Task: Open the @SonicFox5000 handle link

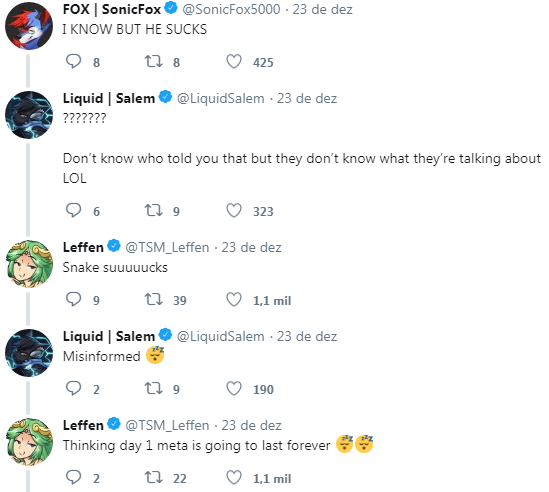Action: (231, 9)
